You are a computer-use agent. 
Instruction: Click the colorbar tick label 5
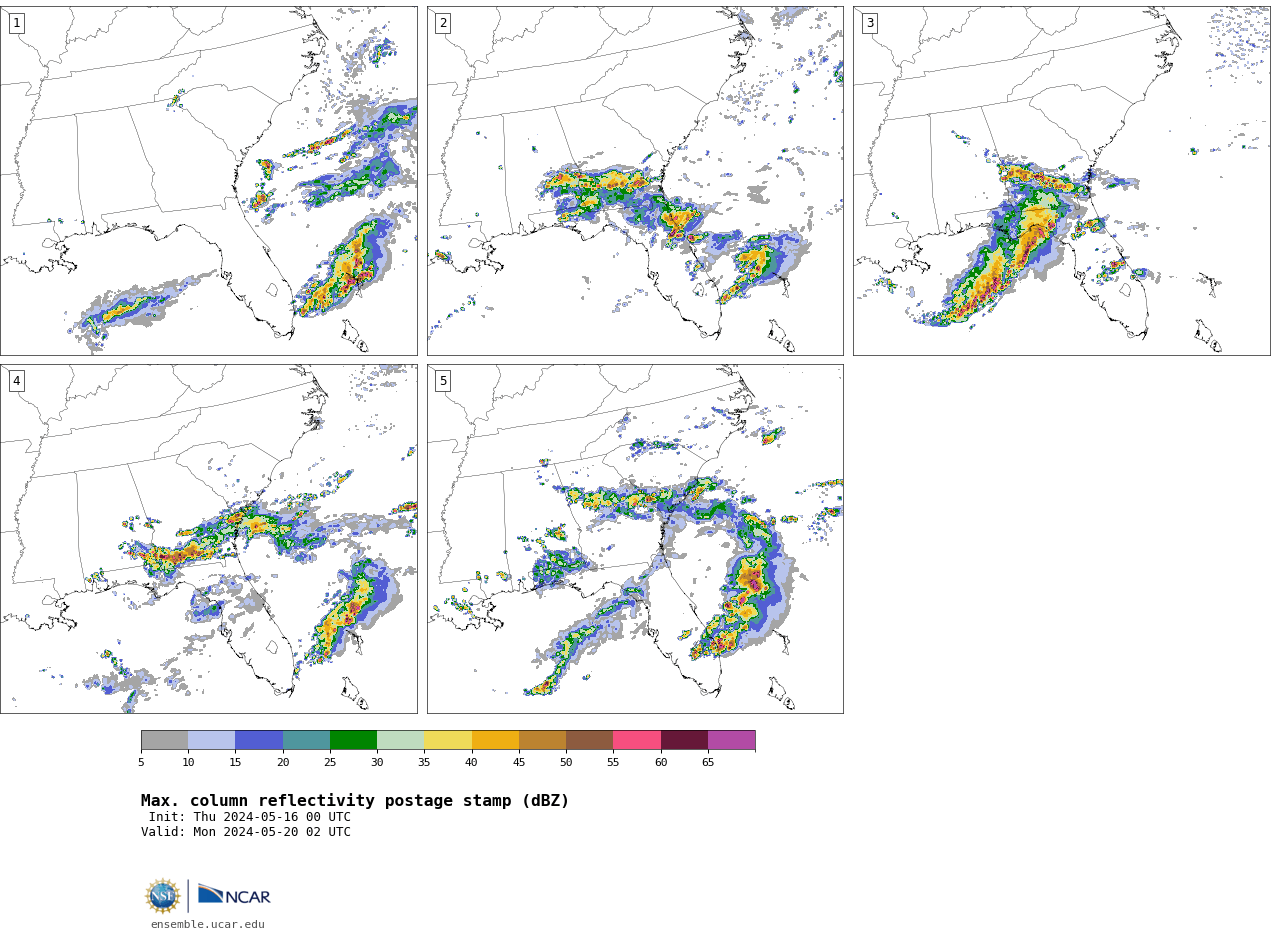(x=141, y=763)
